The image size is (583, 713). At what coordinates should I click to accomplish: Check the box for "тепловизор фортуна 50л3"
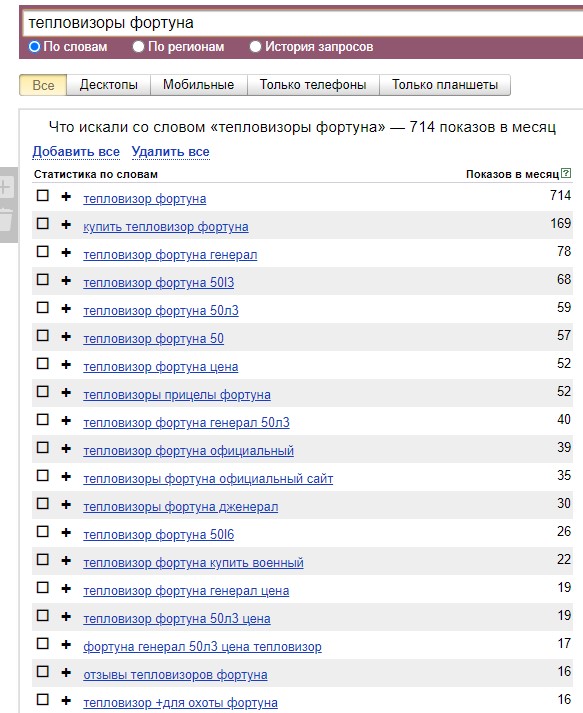43,308
